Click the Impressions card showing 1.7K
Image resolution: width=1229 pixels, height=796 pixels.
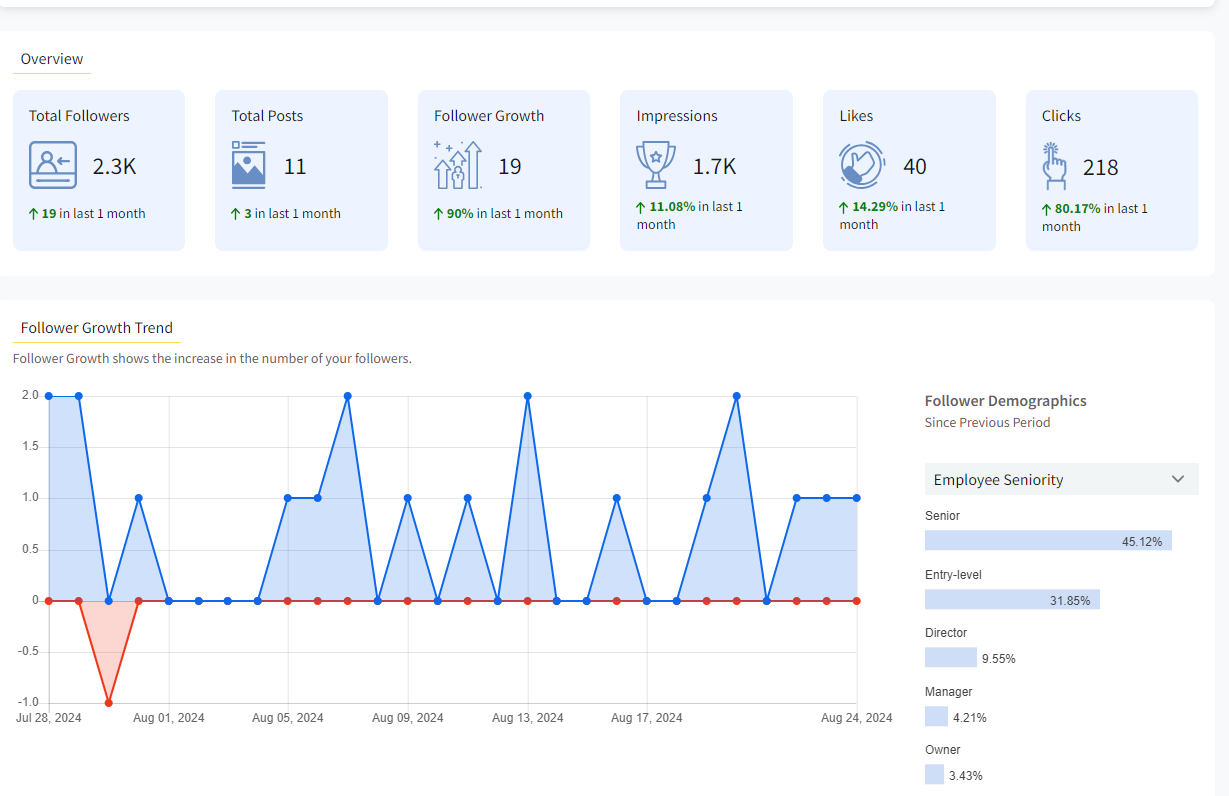tap(706, 170)
